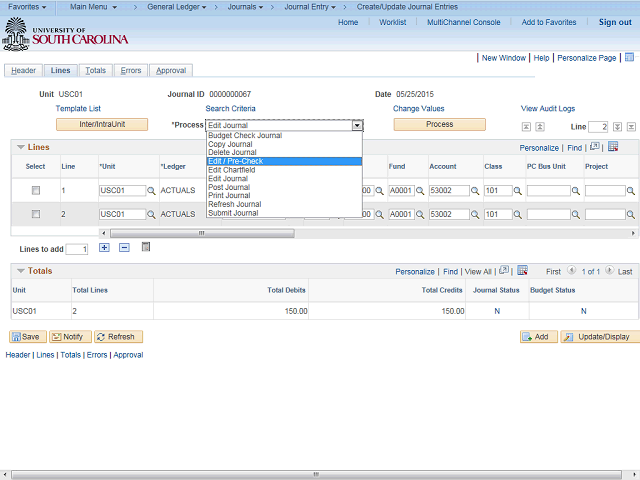Click the calculator icon beside Lines to add
The width and height of the screenshot is (640, 480).
tap(146, 247)
